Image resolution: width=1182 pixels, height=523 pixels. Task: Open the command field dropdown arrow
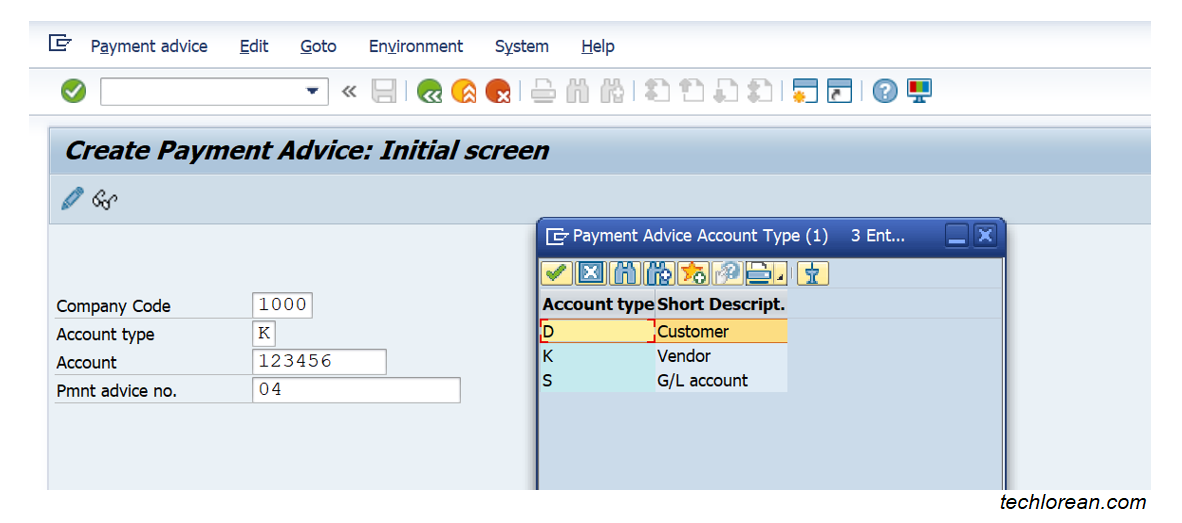tap(310, 92)
